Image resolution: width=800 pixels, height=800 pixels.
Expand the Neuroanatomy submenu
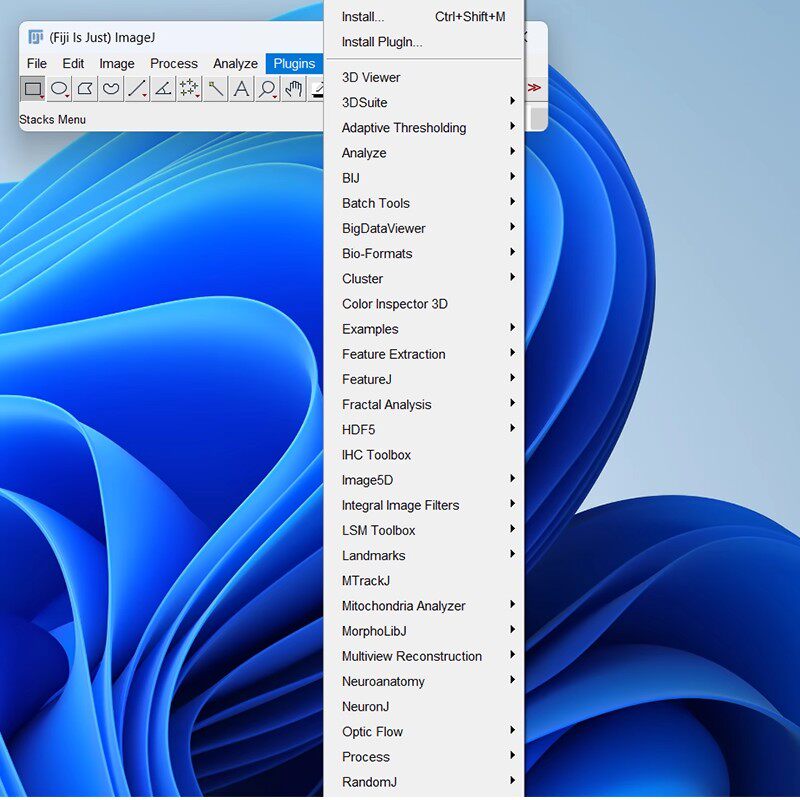coord(423,682)
